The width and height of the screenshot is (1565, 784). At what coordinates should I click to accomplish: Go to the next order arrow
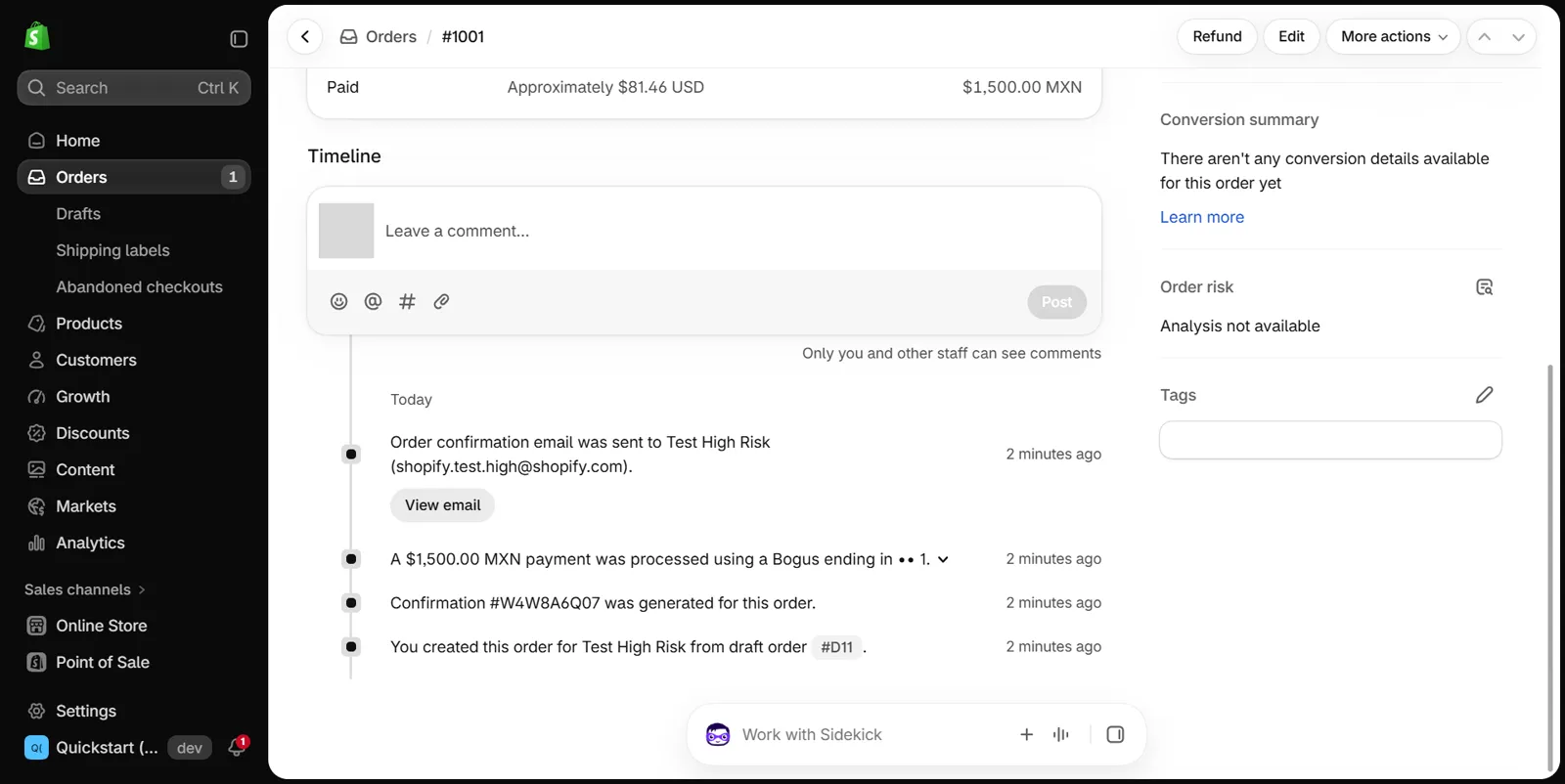[1518, 37]
